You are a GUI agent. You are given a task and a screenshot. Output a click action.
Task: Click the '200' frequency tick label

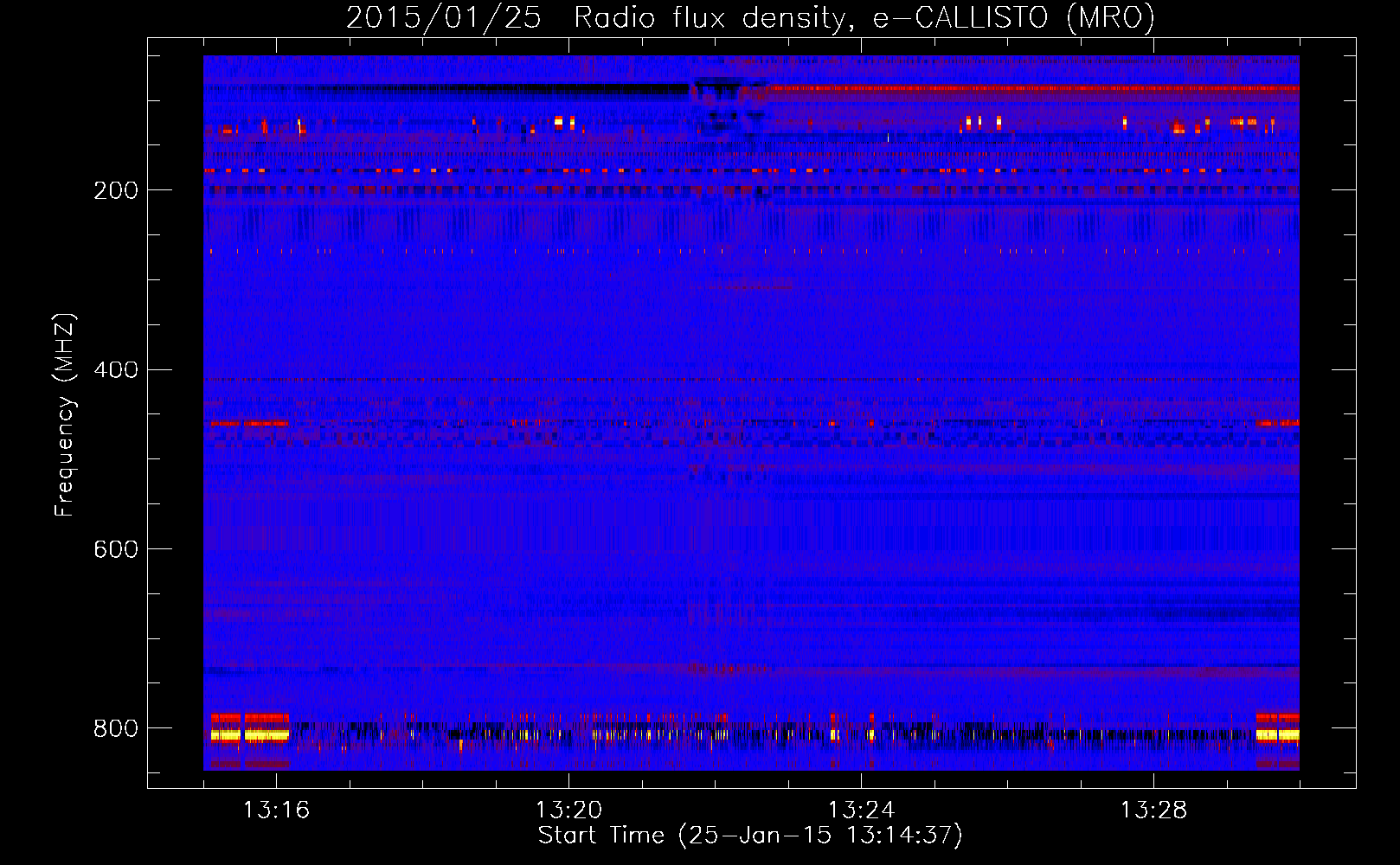point(116,190)
